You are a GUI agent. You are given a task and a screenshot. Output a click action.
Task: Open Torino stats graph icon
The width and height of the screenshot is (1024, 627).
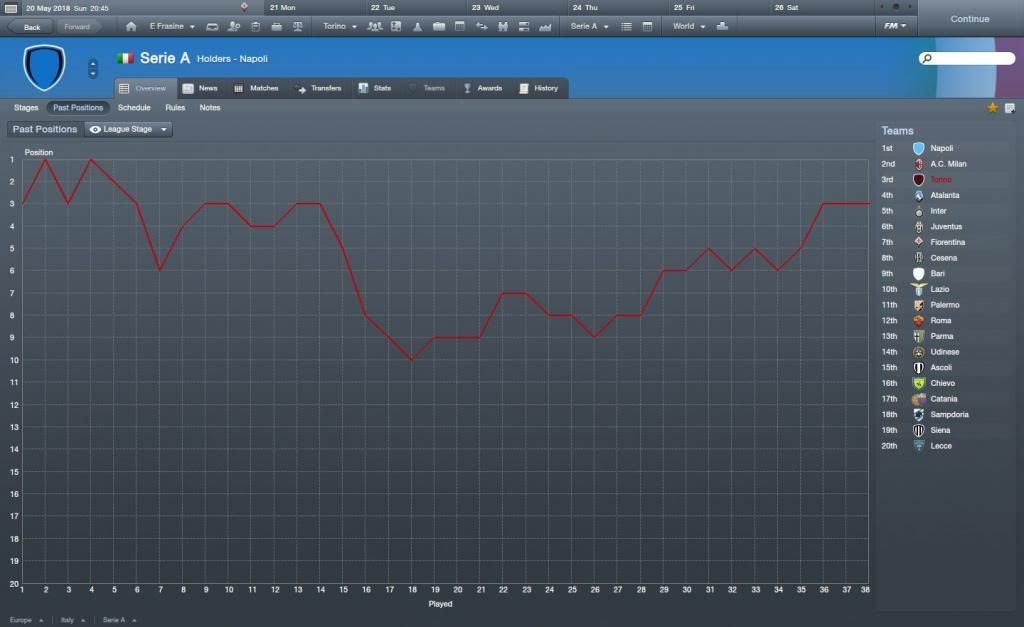(545, 27)
